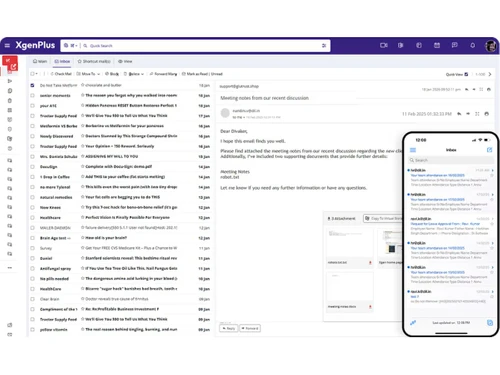This screenshot has height=375, width=500.
Task: Tick checkbox for 'DocuSign' email
Action: (32, 167)
